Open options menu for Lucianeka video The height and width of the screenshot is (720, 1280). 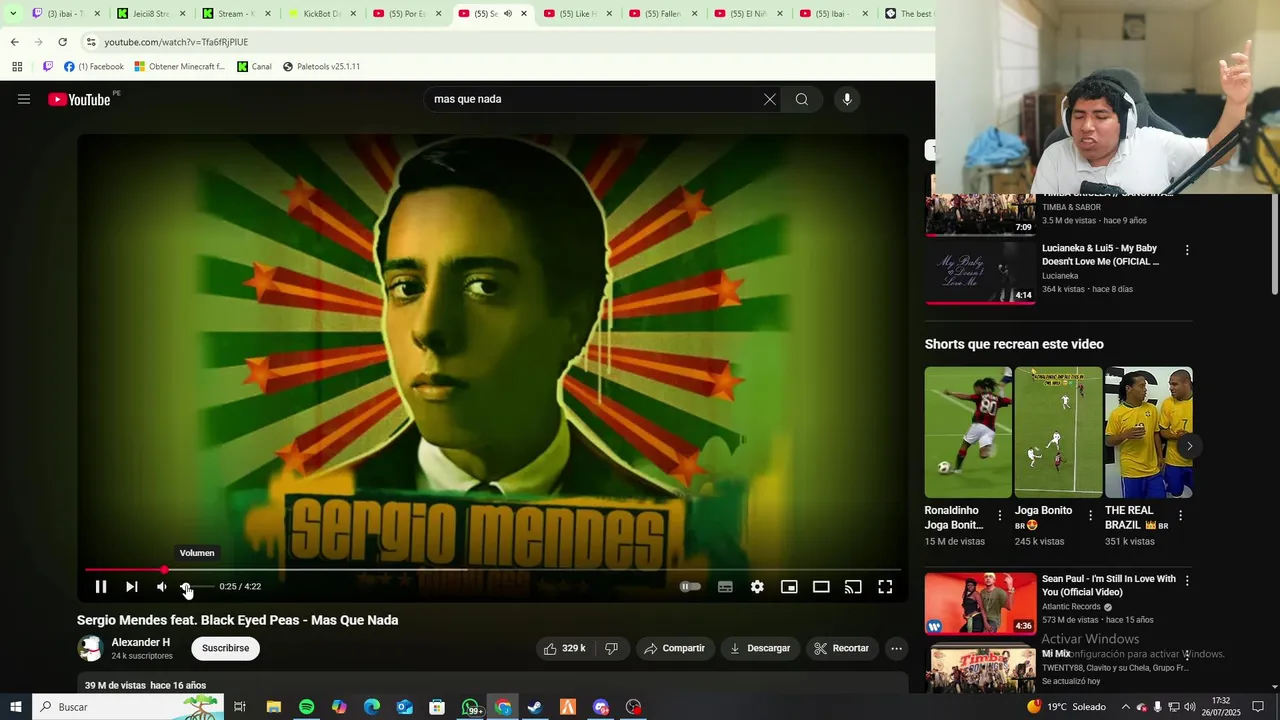1187,250
